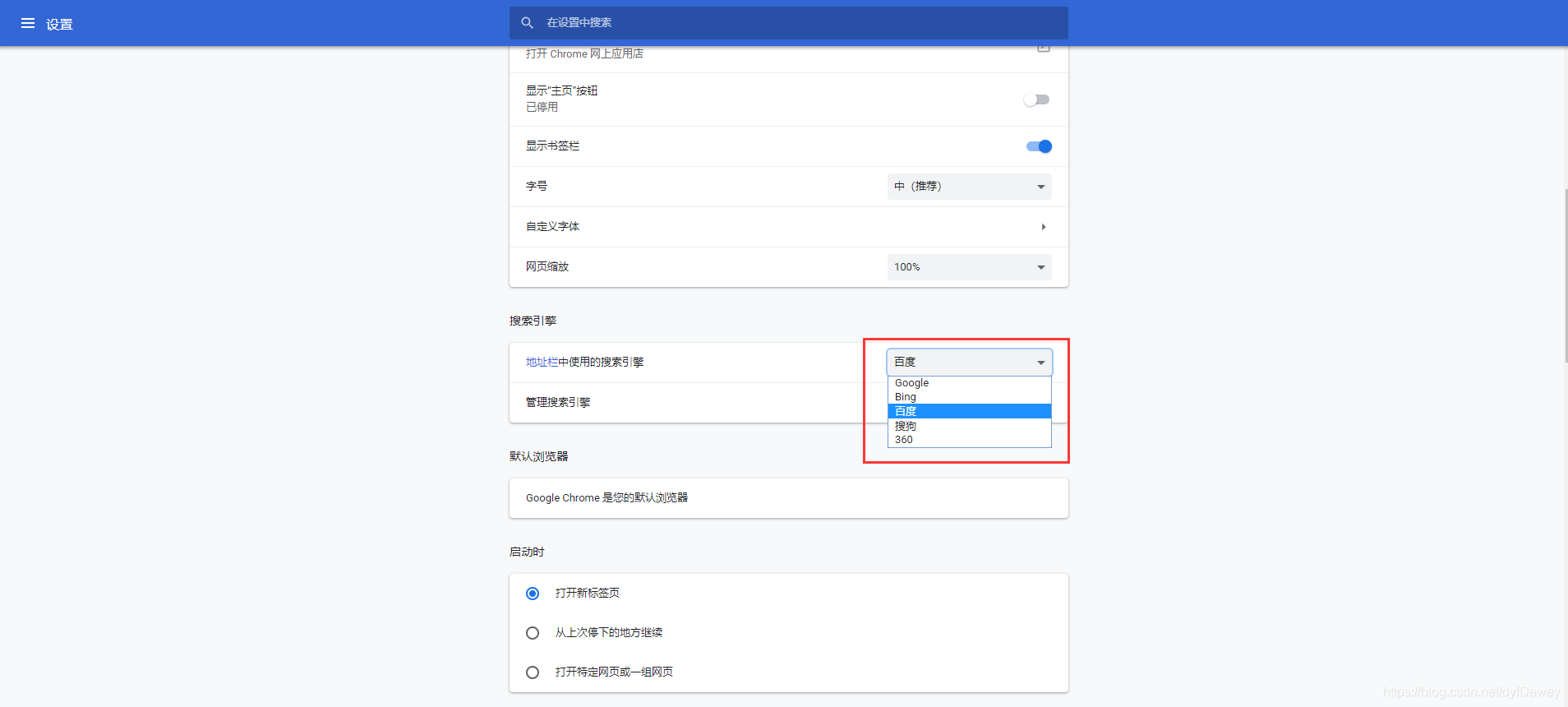Choose 百度 in the dropdown list

tap(970, 411)
